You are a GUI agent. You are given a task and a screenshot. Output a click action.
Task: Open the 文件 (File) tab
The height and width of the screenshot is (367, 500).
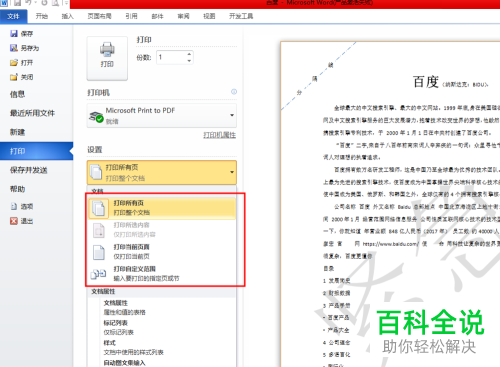click(x=13, y=16)
